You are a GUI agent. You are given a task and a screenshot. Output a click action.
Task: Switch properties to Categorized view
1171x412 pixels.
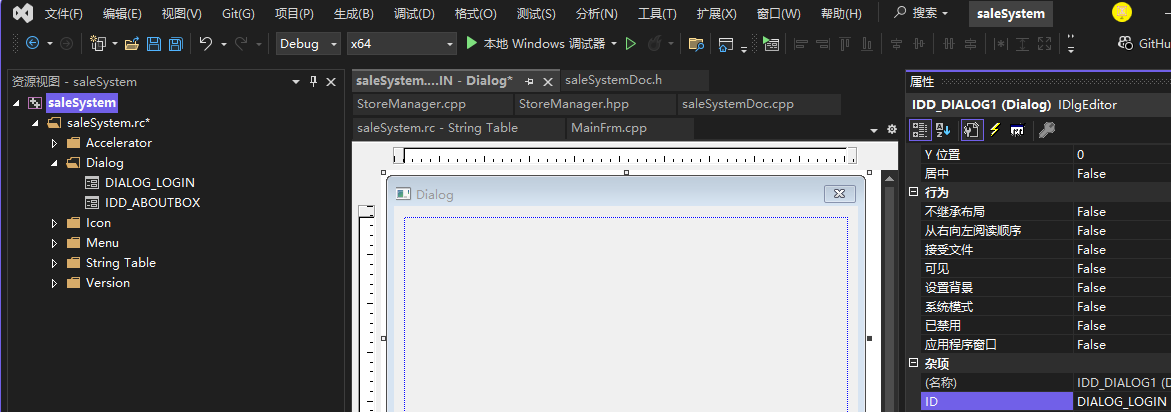920,130
